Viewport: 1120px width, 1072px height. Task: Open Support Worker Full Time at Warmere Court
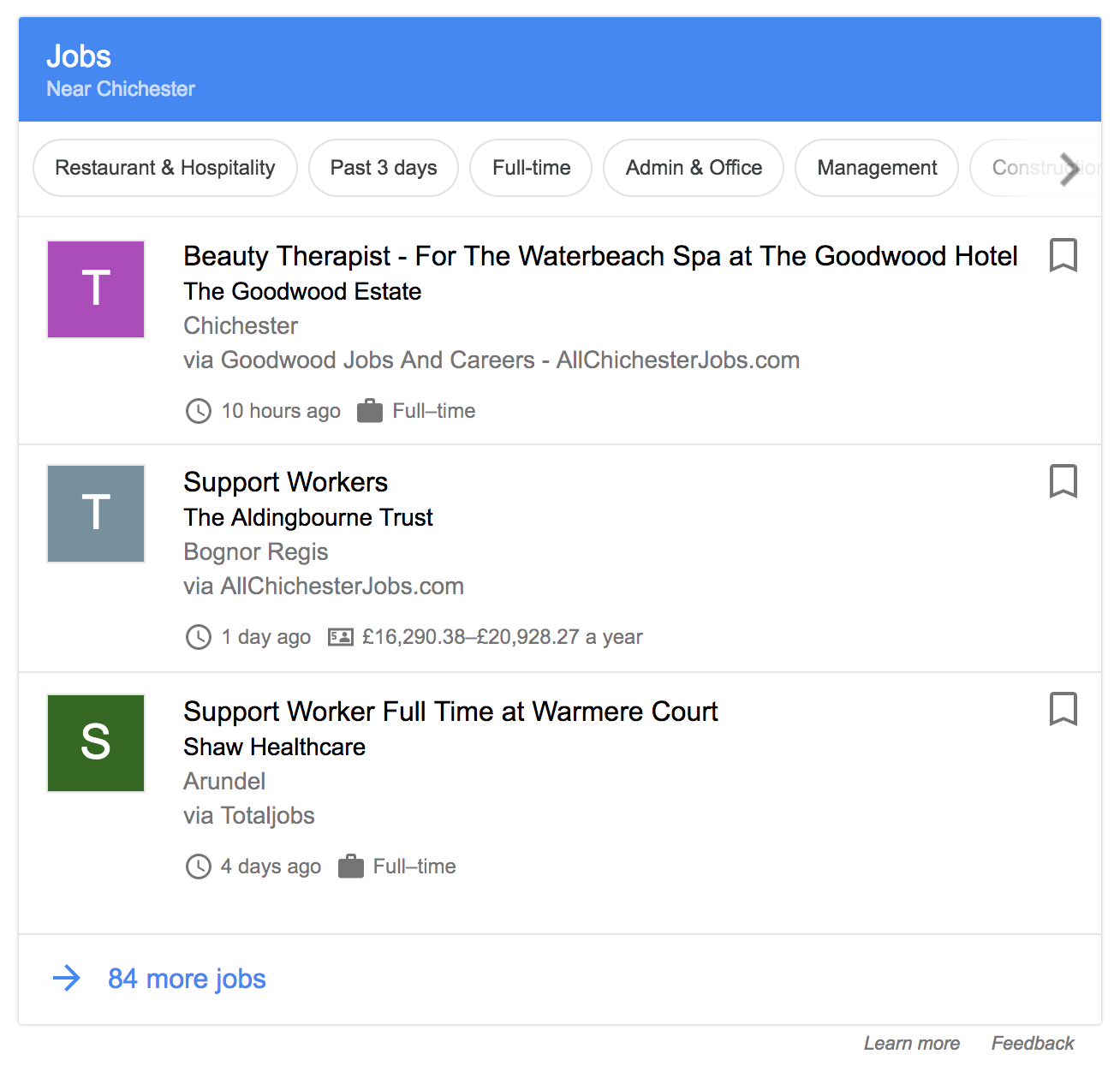tap(450, 712)
